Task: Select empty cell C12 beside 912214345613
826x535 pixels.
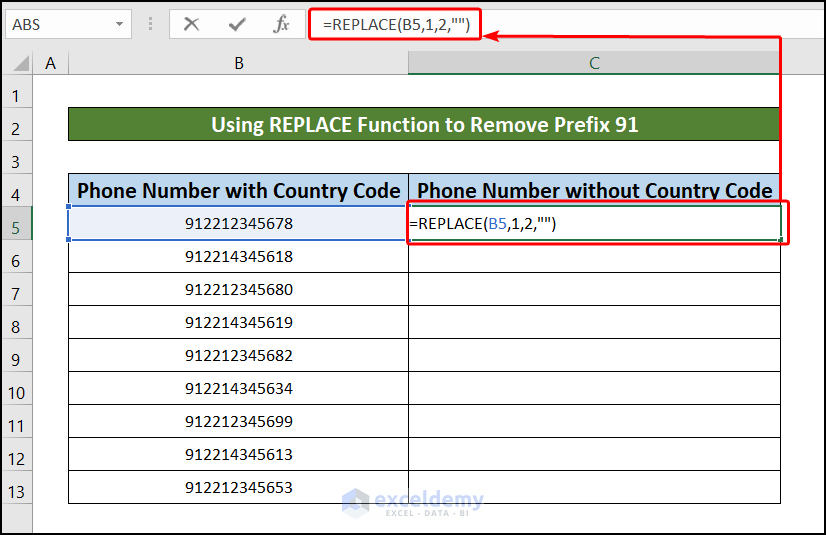Action: point(594,454)
